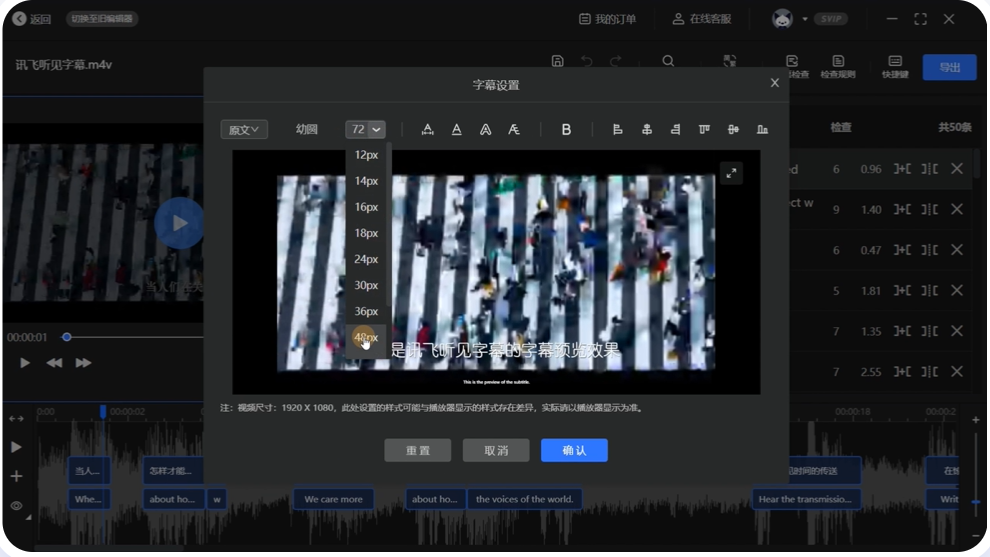Click the text underline color icon
This screenshot has height=557, width=990.
pos(456,129)
